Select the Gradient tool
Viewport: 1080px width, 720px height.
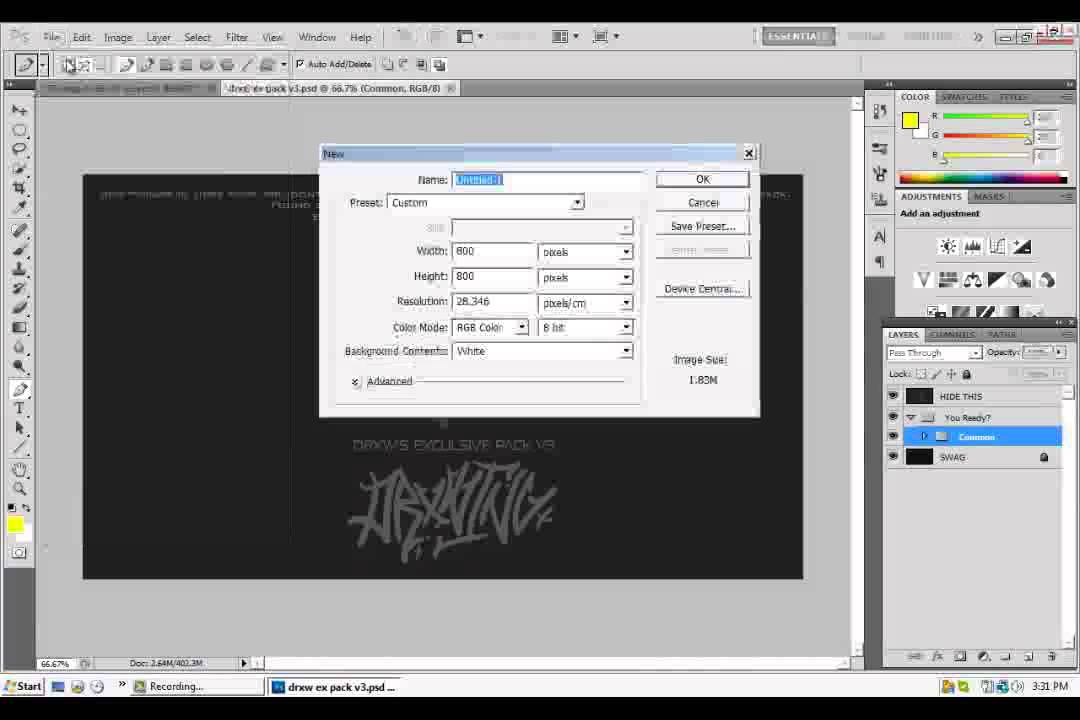(19, 328)
